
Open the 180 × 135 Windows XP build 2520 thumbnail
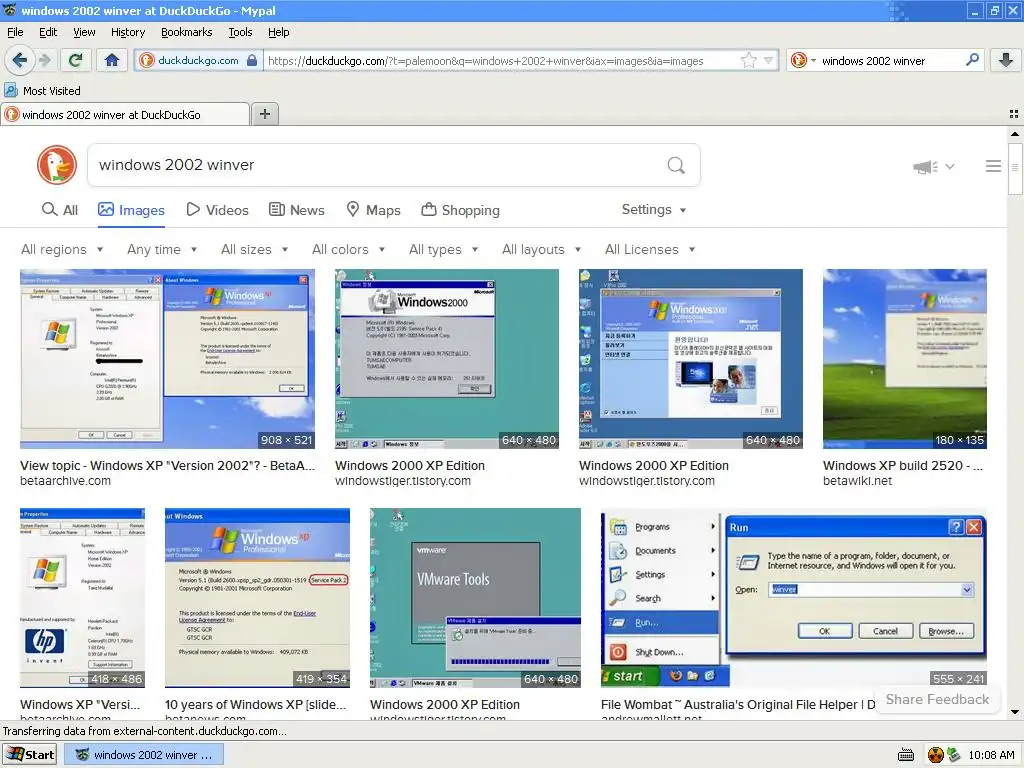point(904,359)
